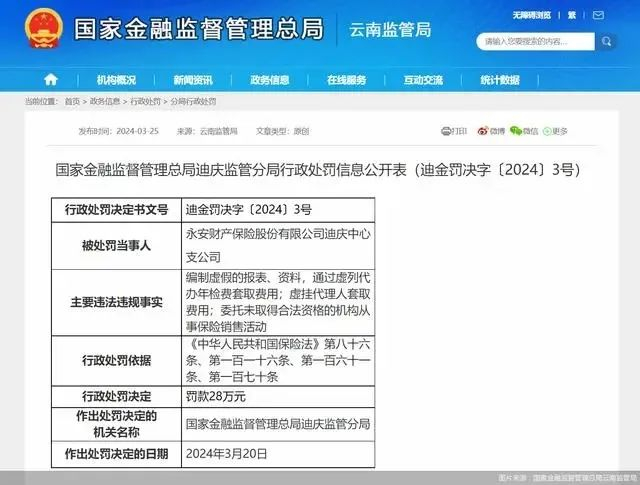
Task: Share via WeChat icon
Action: click(x=516, y=131)
